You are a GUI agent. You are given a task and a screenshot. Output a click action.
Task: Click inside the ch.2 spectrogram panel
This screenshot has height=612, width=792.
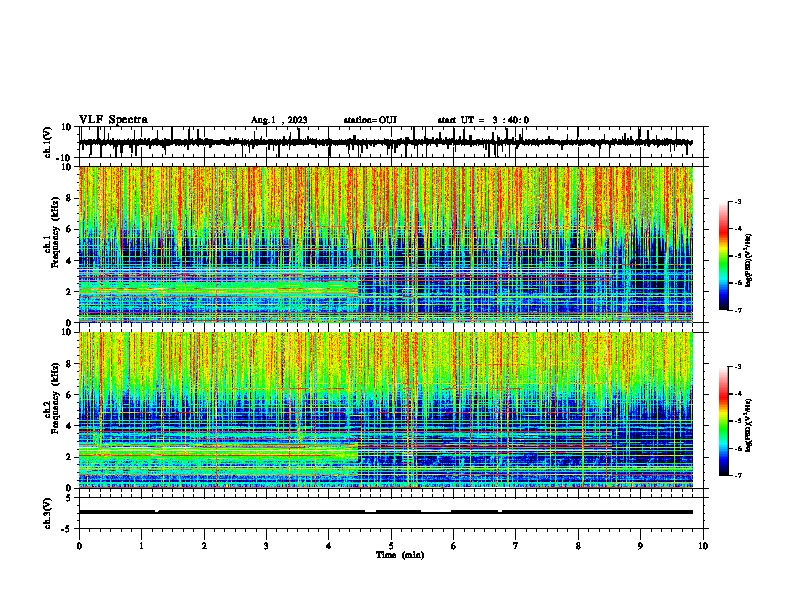(393, 410)
